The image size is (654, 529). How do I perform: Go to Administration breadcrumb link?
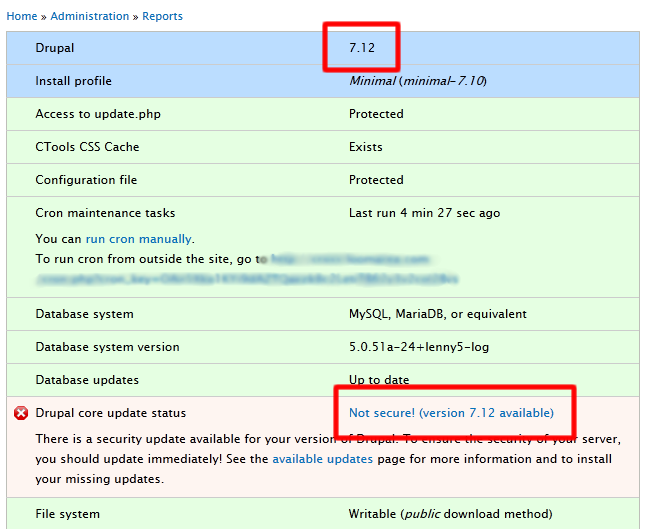pyautogui.click(x=90, y=16)
